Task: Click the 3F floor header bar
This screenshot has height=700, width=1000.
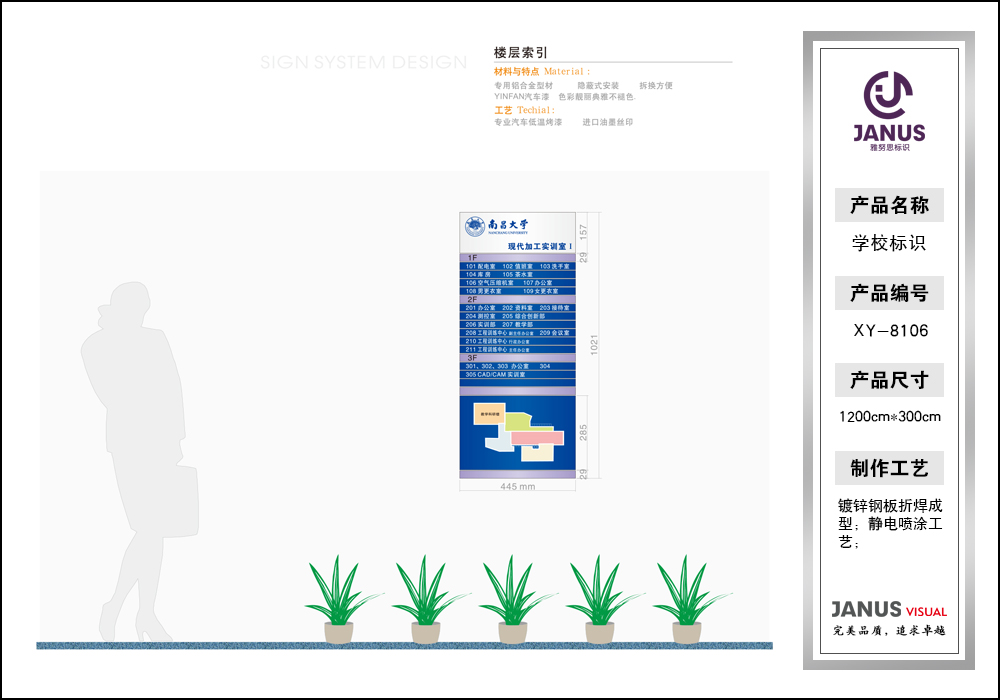Action: [518, 357]
